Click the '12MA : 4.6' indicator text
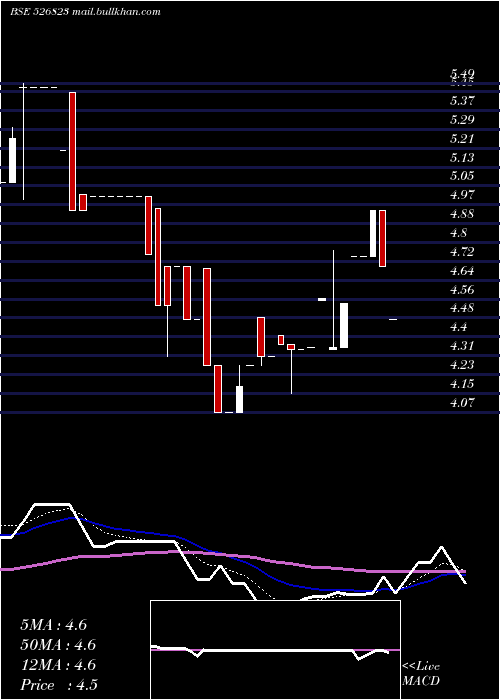This screenshot has height=700, width=500. point(58,665)
